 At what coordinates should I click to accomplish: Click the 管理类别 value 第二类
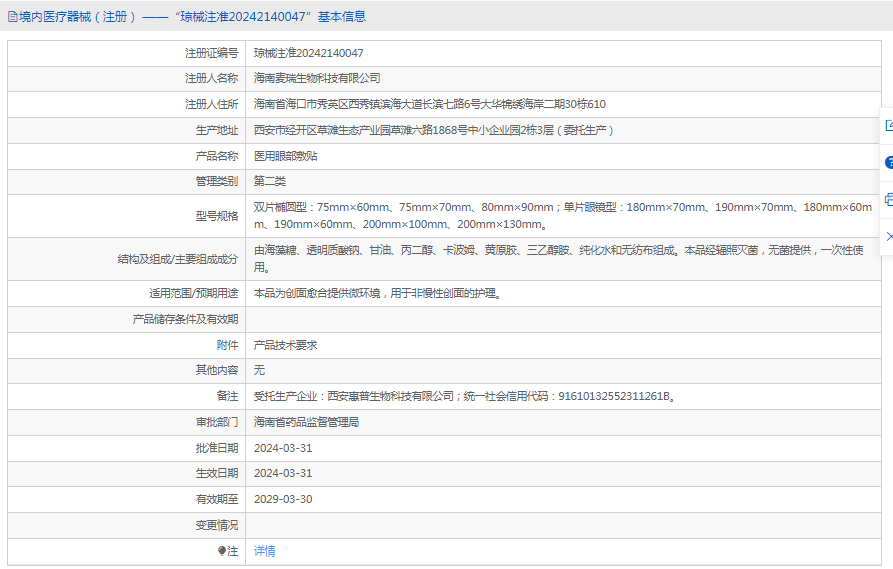270,181
